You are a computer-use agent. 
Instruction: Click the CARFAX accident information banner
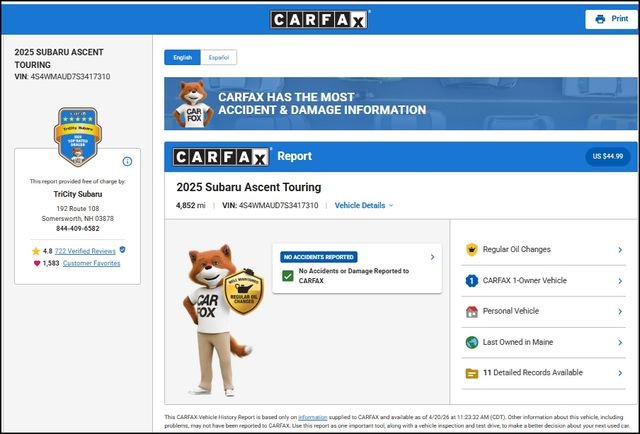pos(400,103)
